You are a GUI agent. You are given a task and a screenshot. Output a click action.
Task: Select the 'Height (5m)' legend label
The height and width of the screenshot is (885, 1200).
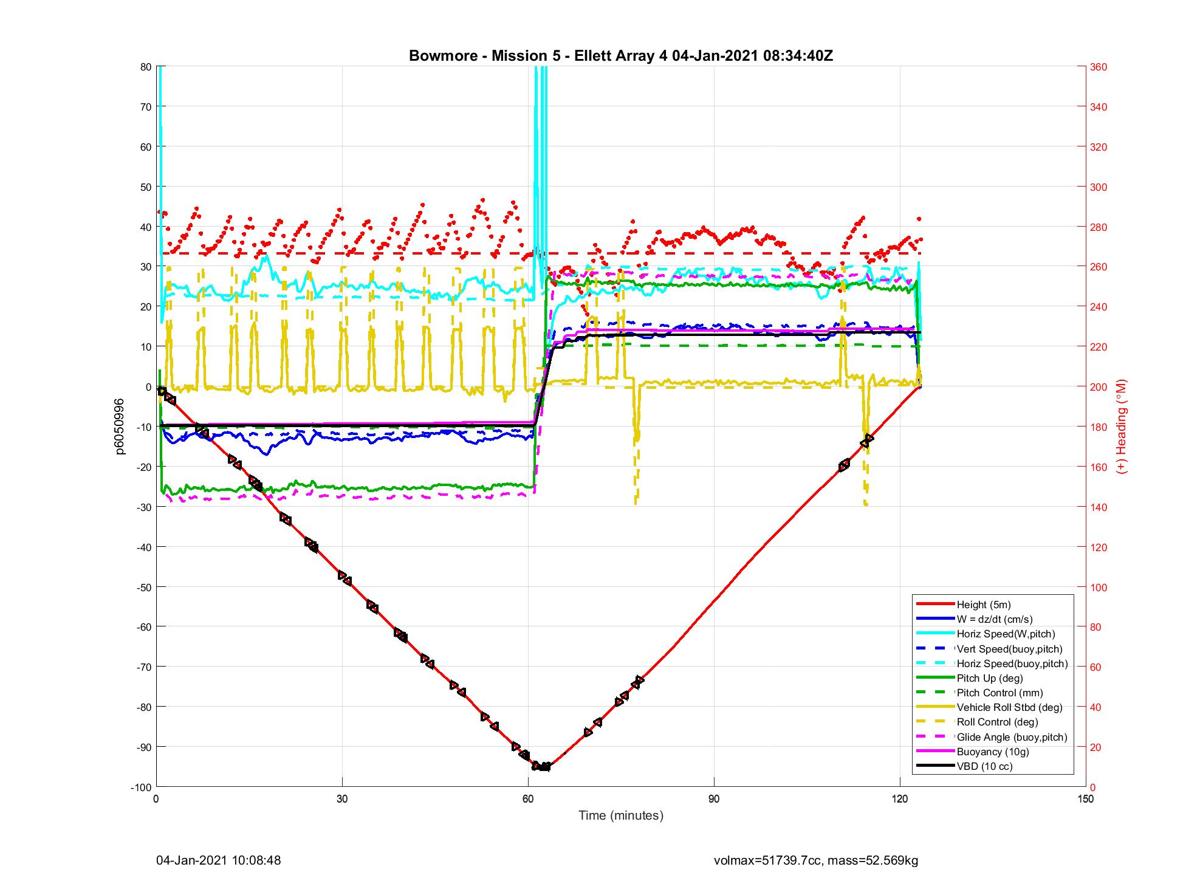tap(985, 604)
